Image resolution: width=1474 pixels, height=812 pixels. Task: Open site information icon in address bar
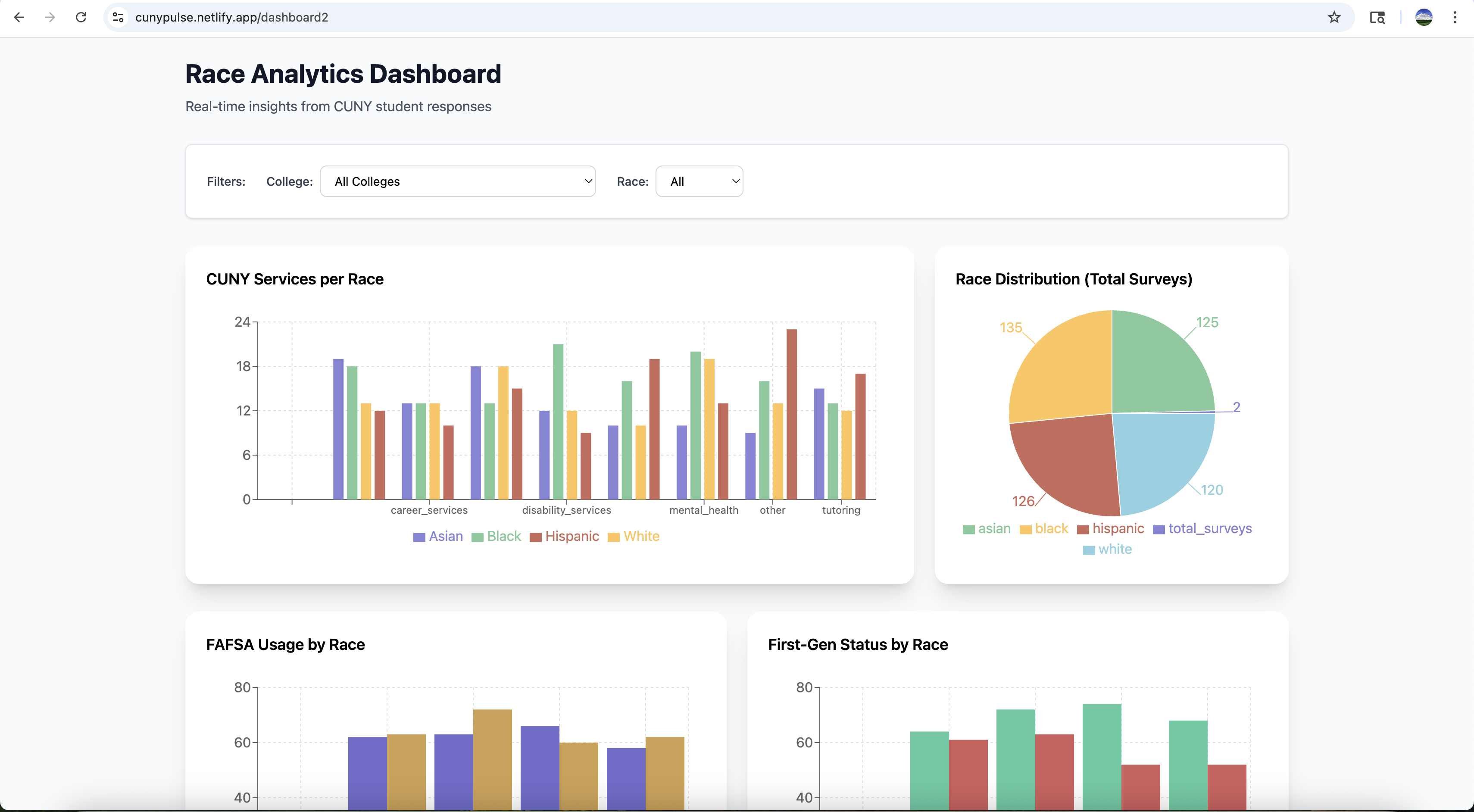point(119,17)
